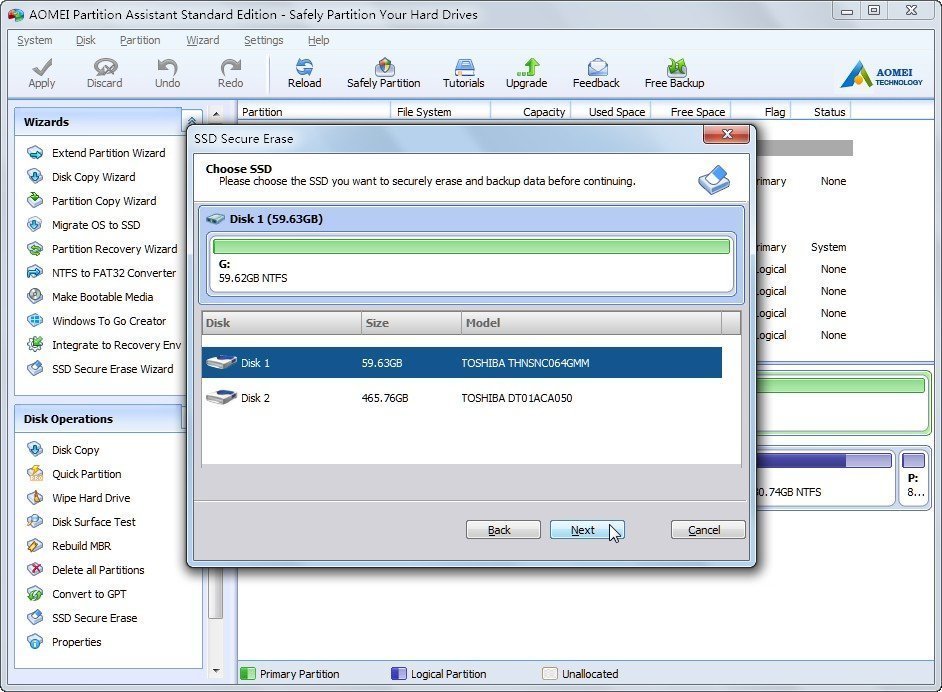The image size is (942, 692).
Task: Click the Apply checkmark toolbar icon
Action: click(x=41, y=67)
